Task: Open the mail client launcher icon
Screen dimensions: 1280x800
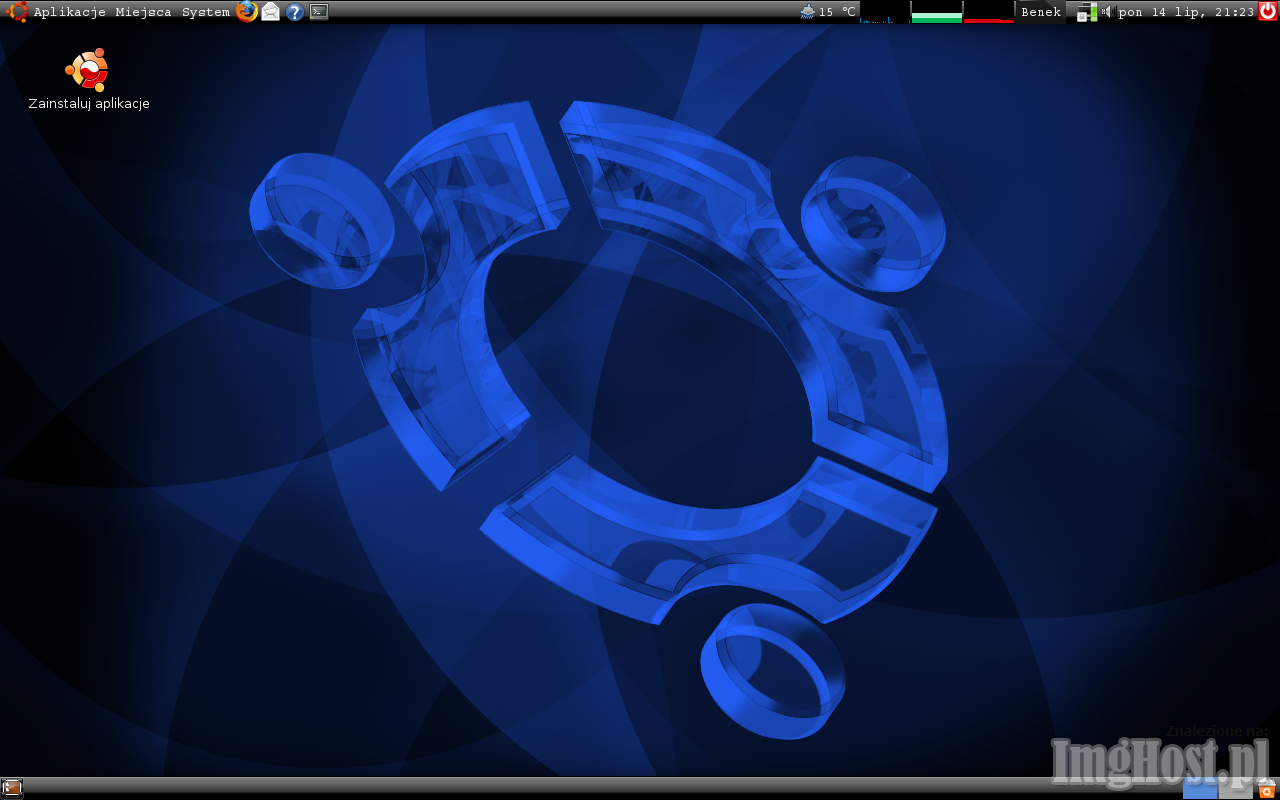Action: point(270,12)
